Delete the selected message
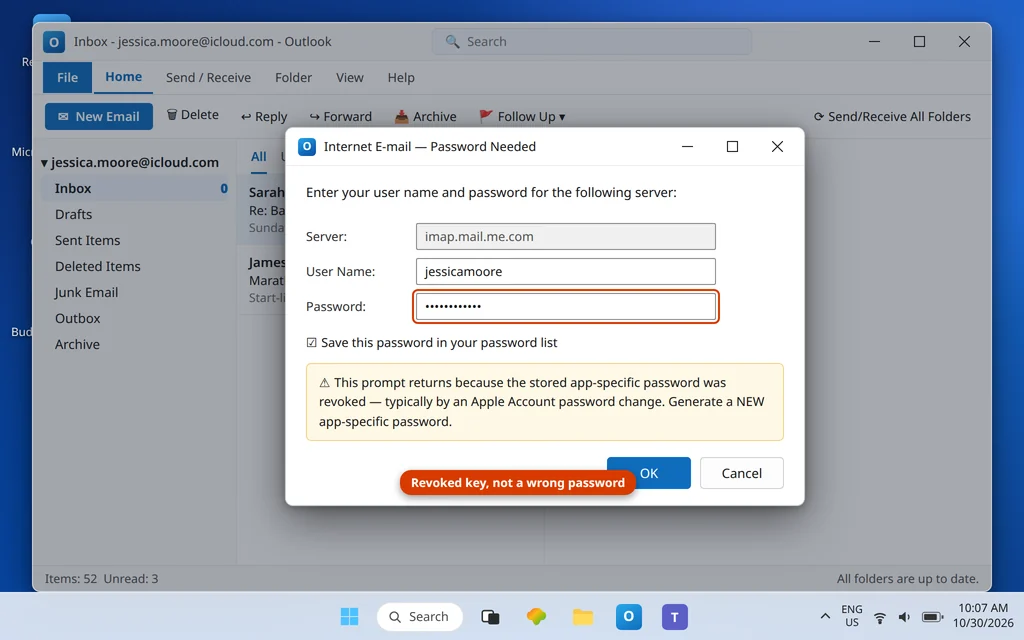 coord(193,115)
